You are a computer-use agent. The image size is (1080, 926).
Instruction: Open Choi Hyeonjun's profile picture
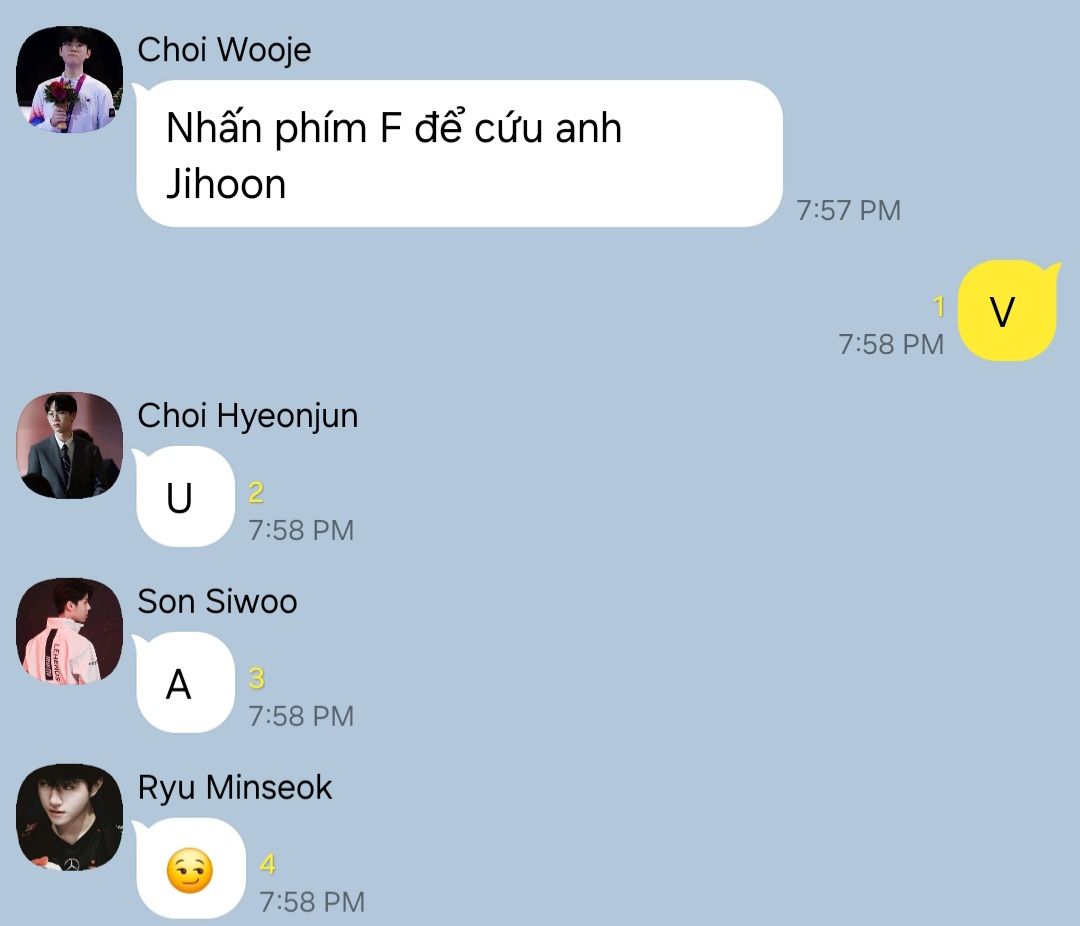click(x=70, y=445)
